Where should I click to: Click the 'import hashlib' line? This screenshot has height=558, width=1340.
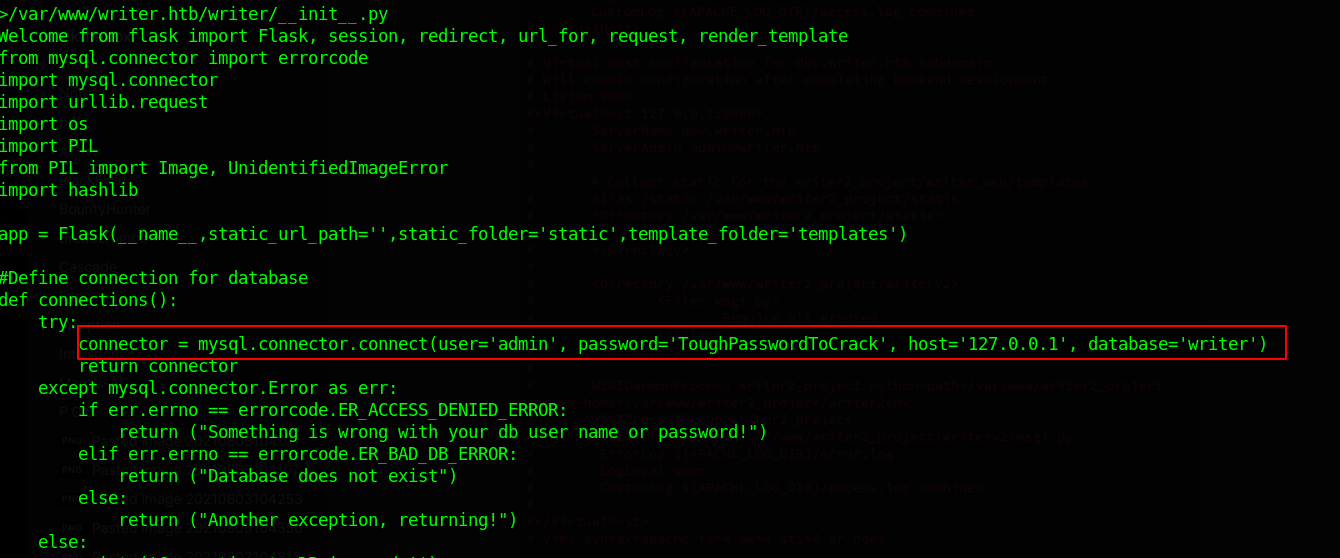click(x=69, y=190)
